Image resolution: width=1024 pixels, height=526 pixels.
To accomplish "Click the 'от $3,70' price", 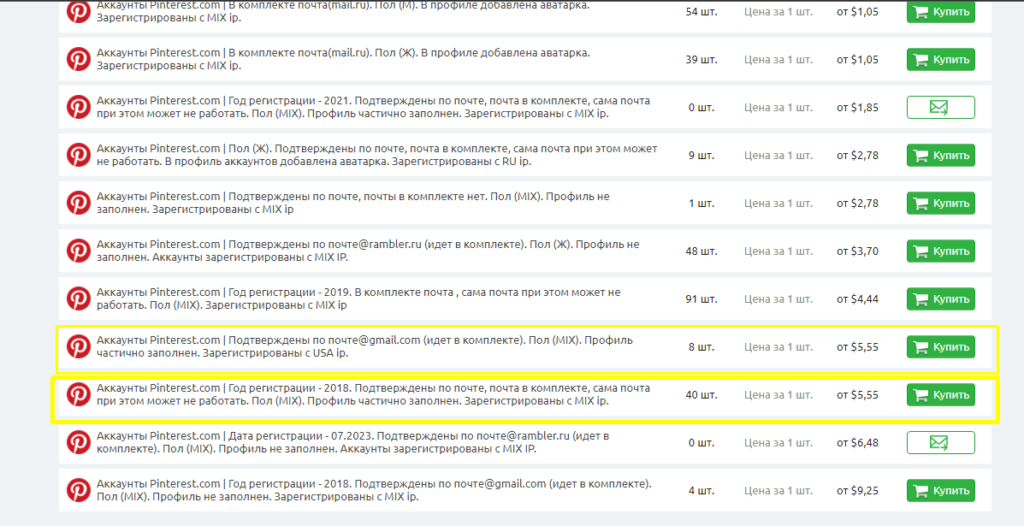I will click(857, 251).
